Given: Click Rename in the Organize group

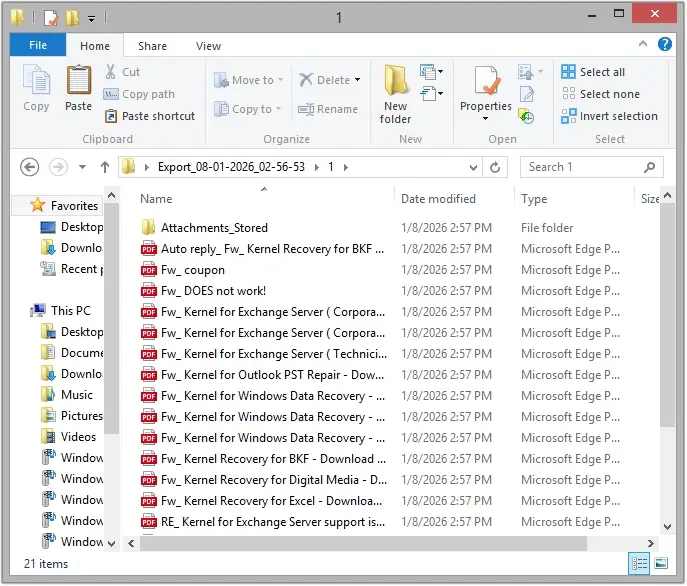Looking at the screenshot, I should point(328,109).
